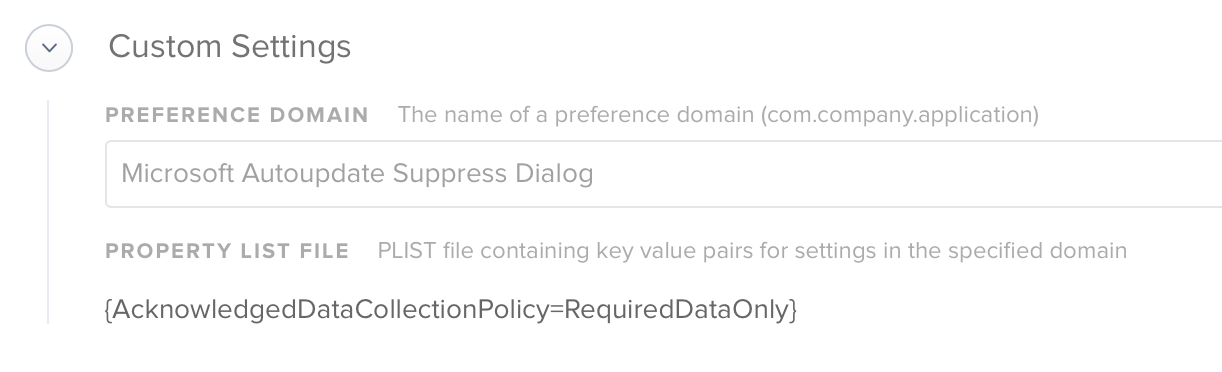This screenshot has height=372, width=1222.
Task: Click the Custom Settings heading
Action: click(230, 46)
